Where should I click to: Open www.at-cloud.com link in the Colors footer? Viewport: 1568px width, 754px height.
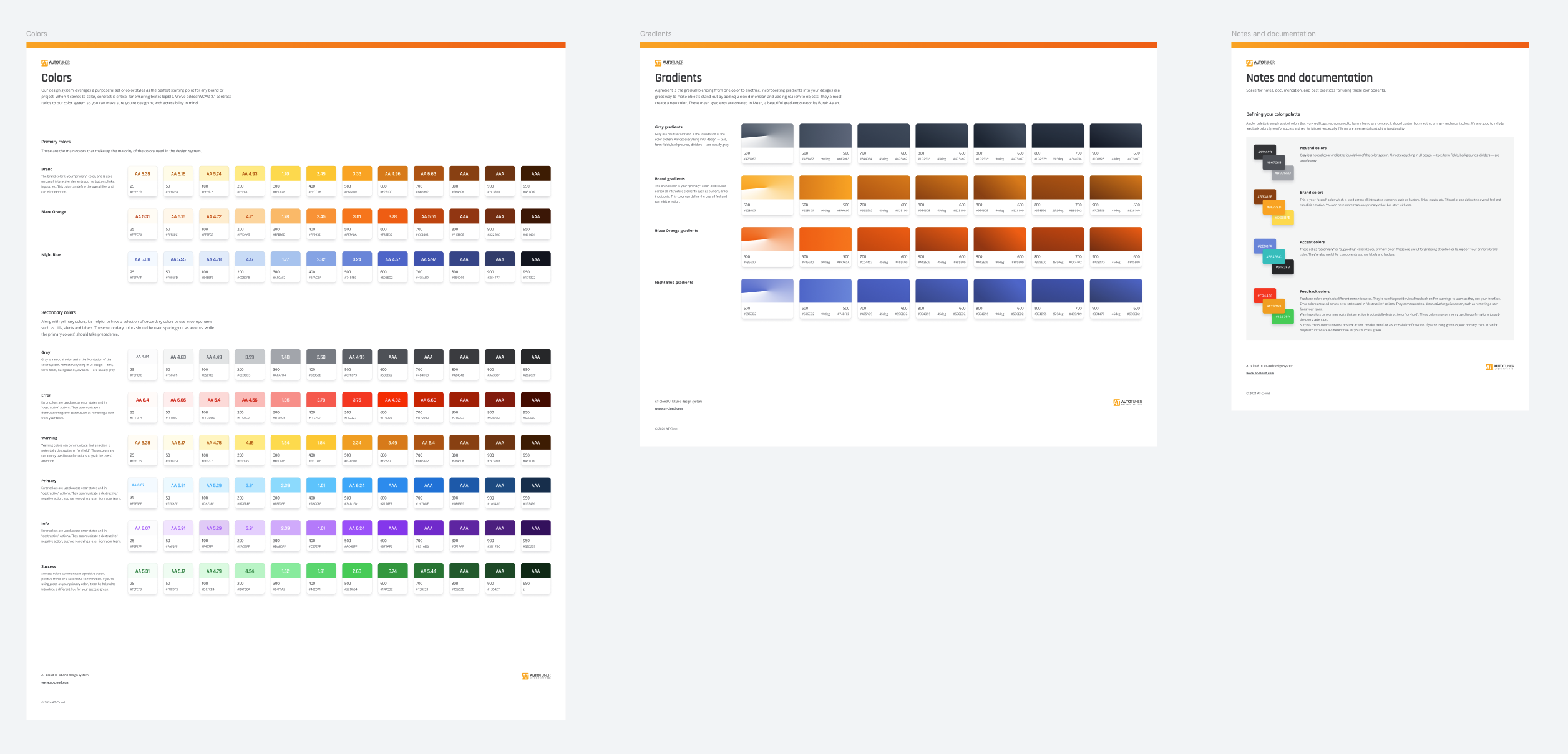(56, 682)
